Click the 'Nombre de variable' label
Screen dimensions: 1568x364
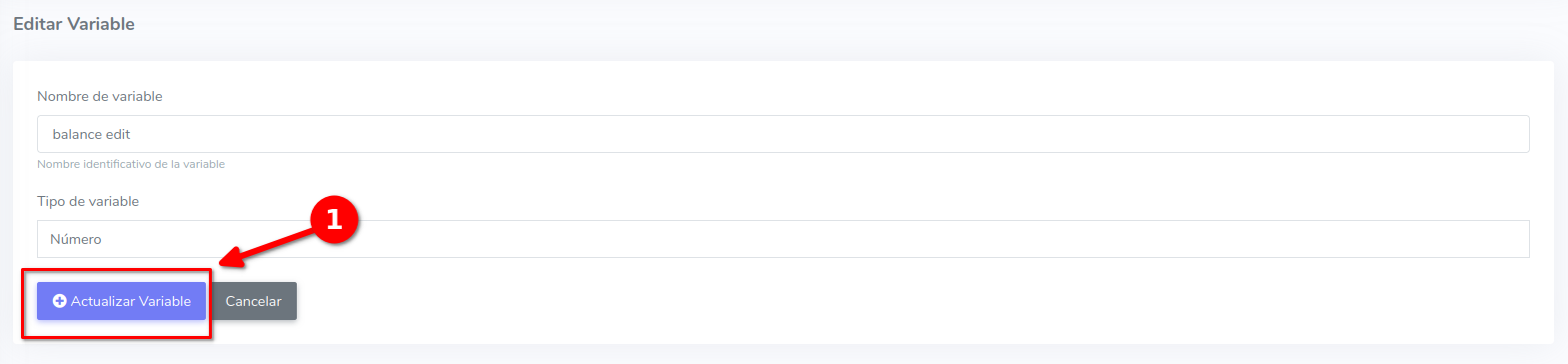100,96
